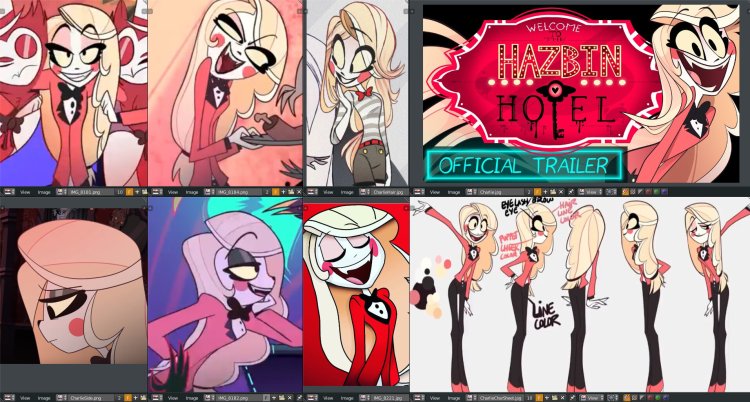Viewport: 750px width, 402px height.
Task: Open editor type selector in IMG_0161.png panel
Action: [x=8, y=191]
